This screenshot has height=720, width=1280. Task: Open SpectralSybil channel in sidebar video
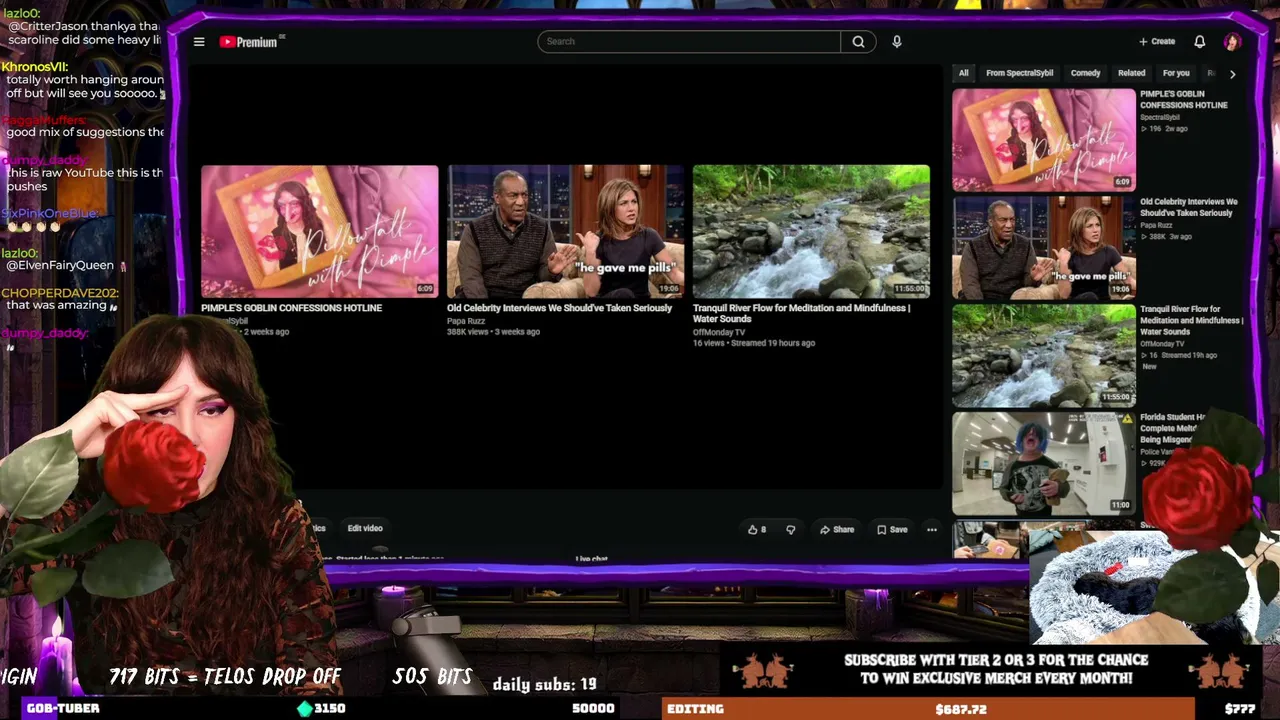click(x=1160, y=118)
